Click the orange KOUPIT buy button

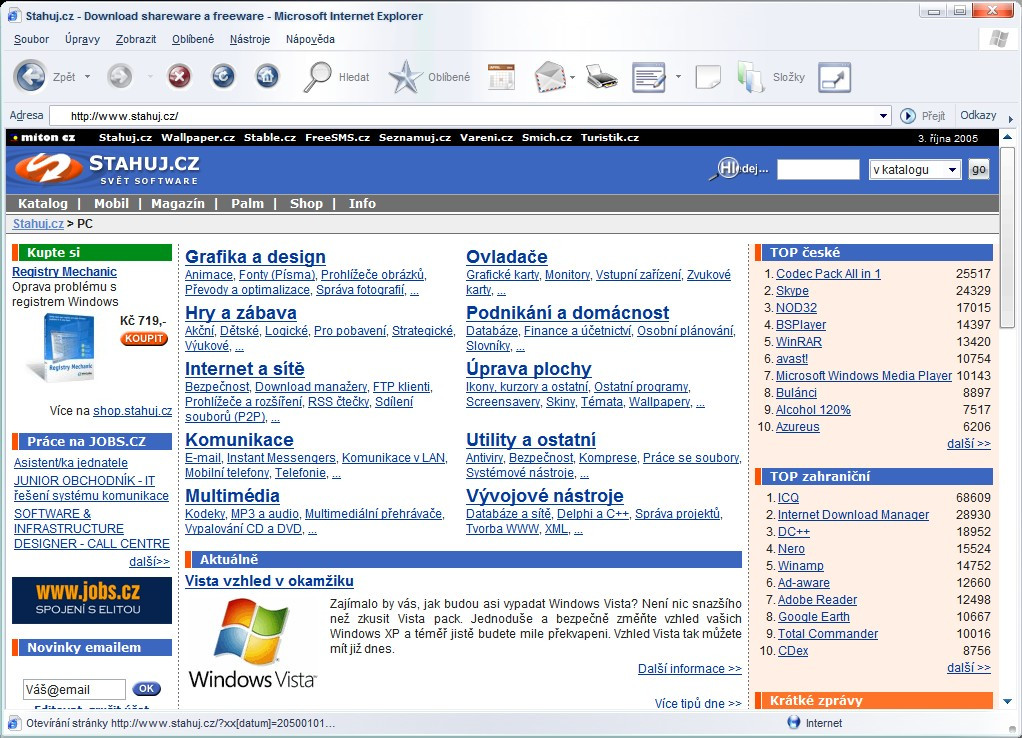[x=144, y=338]
